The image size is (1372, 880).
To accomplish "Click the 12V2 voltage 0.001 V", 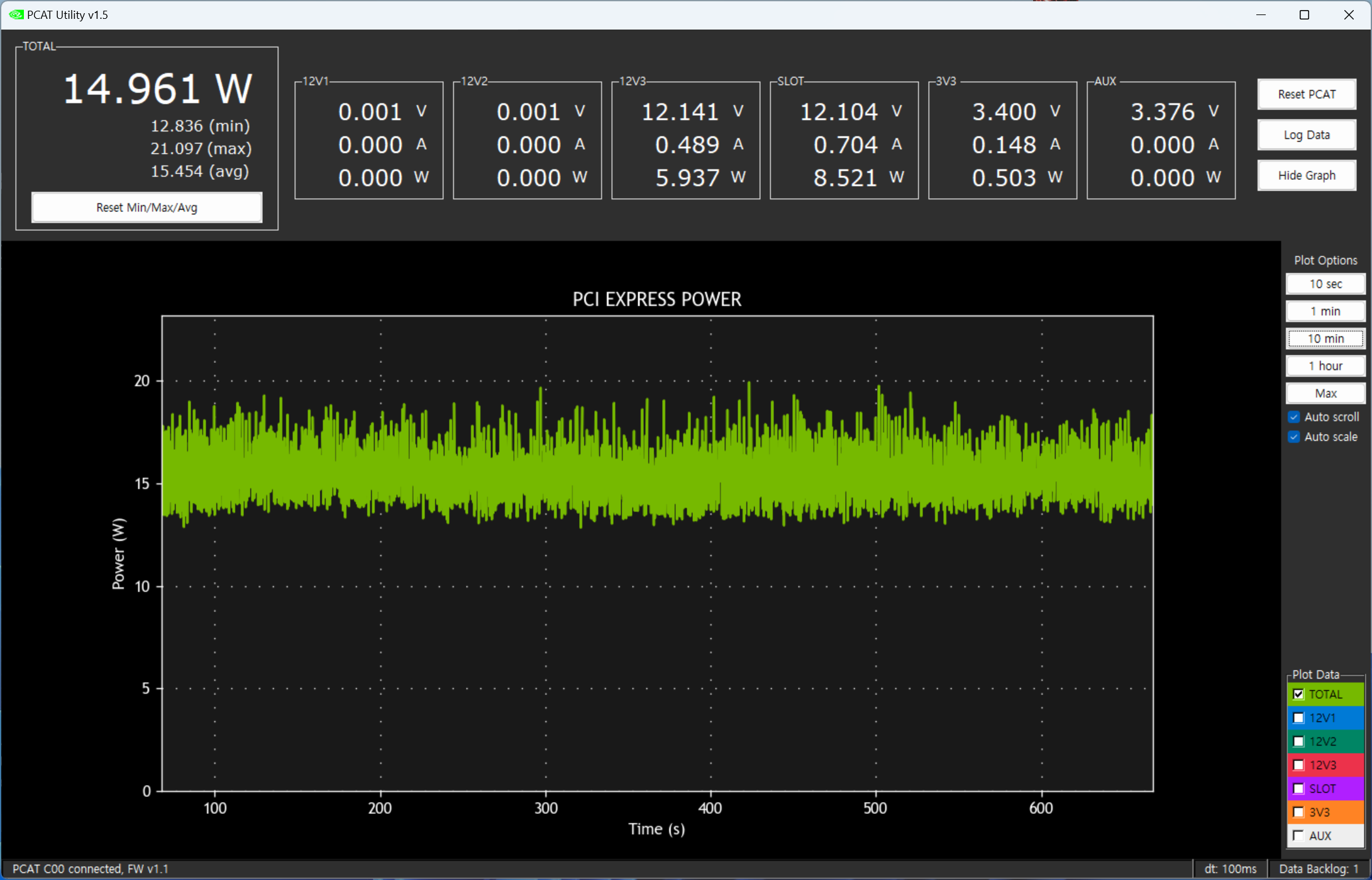I will coord(541,112).
